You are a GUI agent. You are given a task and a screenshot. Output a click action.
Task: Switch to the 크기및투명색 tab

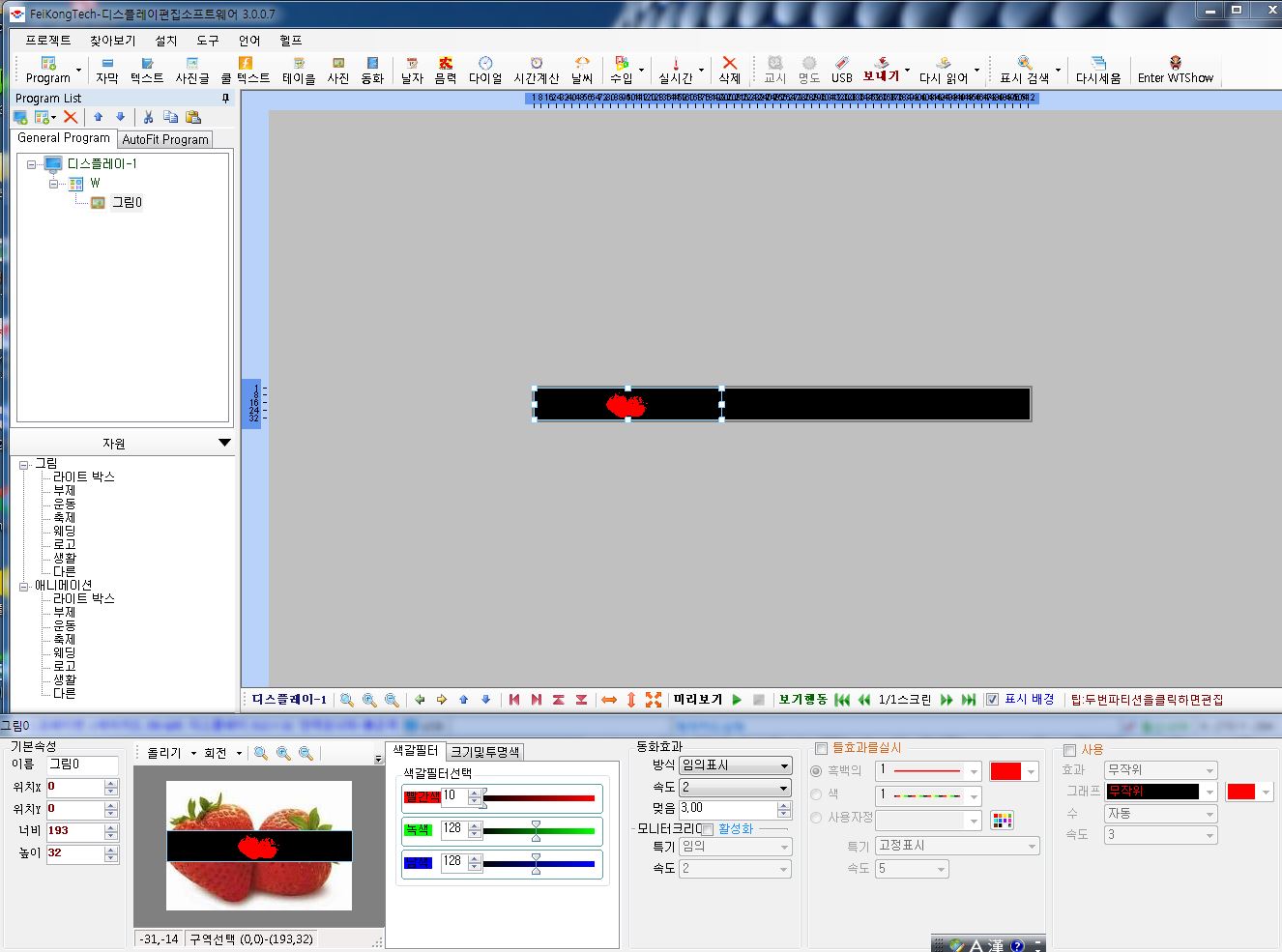coord(484,752)
